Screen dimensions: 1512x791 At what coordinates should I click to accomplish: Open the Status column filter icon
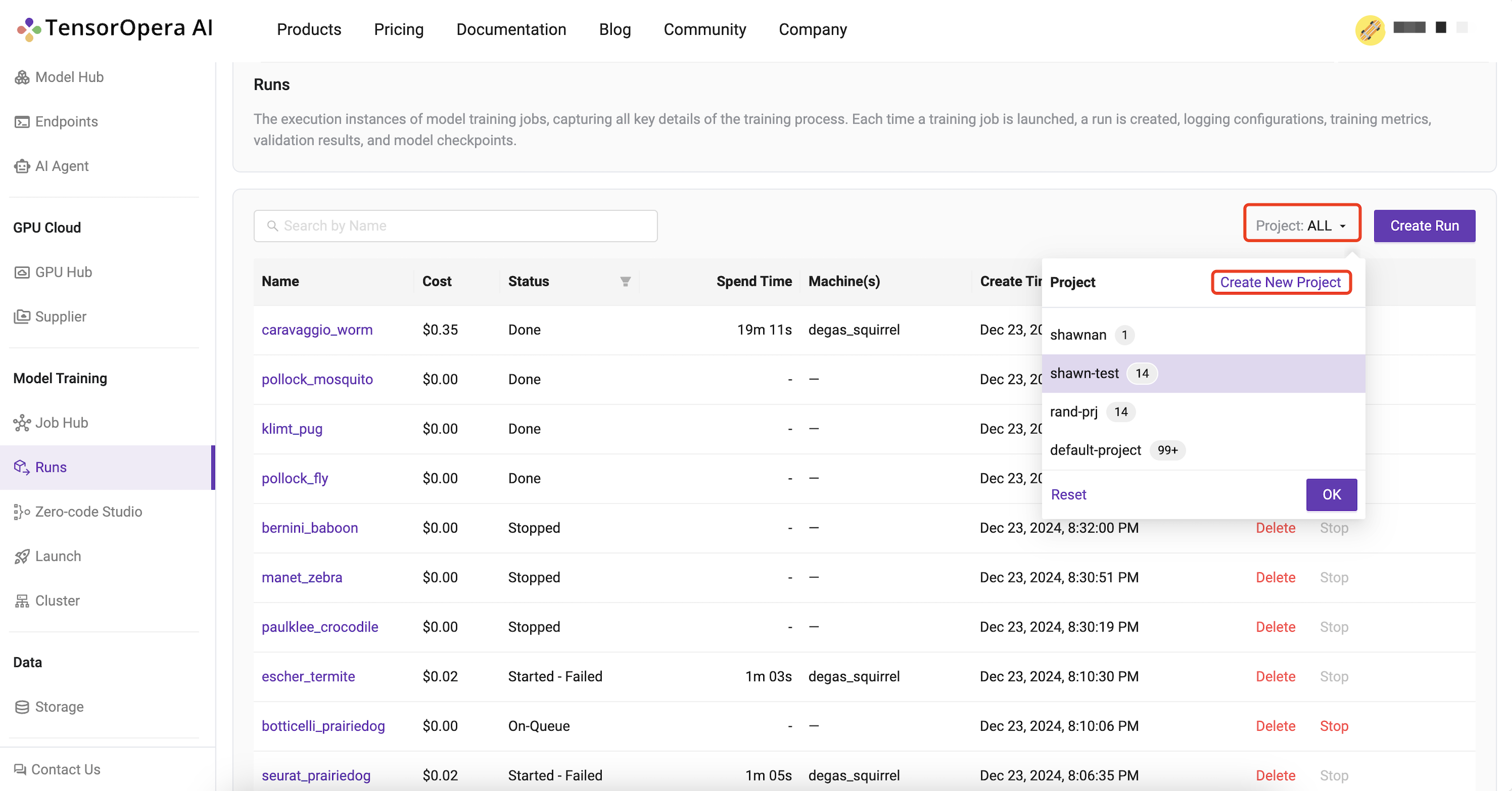[x=626, y=282]
